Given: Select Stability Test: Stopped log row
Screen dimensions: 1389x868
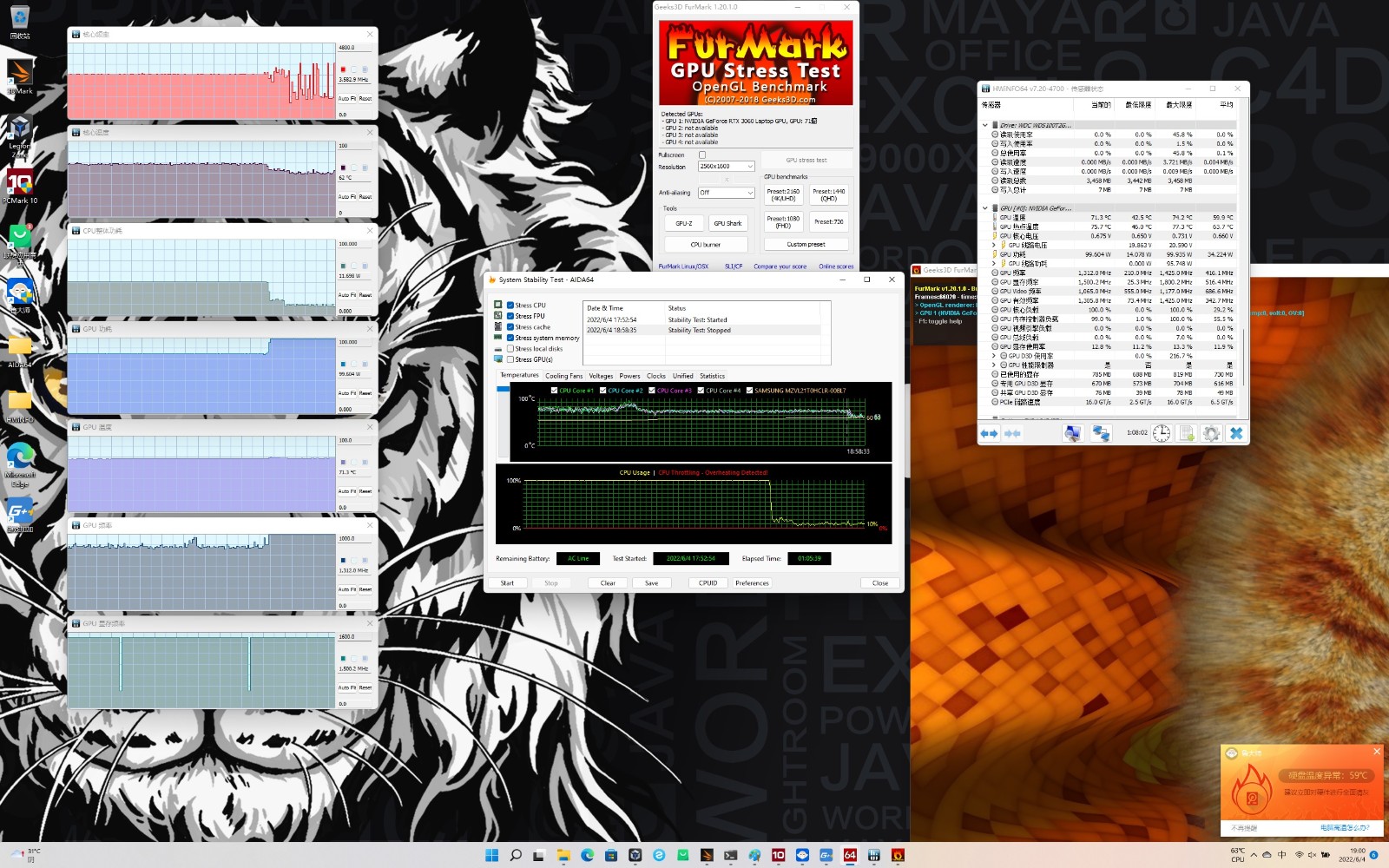Looking at the screenshot, I should pyautogui.click(x=701, y=330).
